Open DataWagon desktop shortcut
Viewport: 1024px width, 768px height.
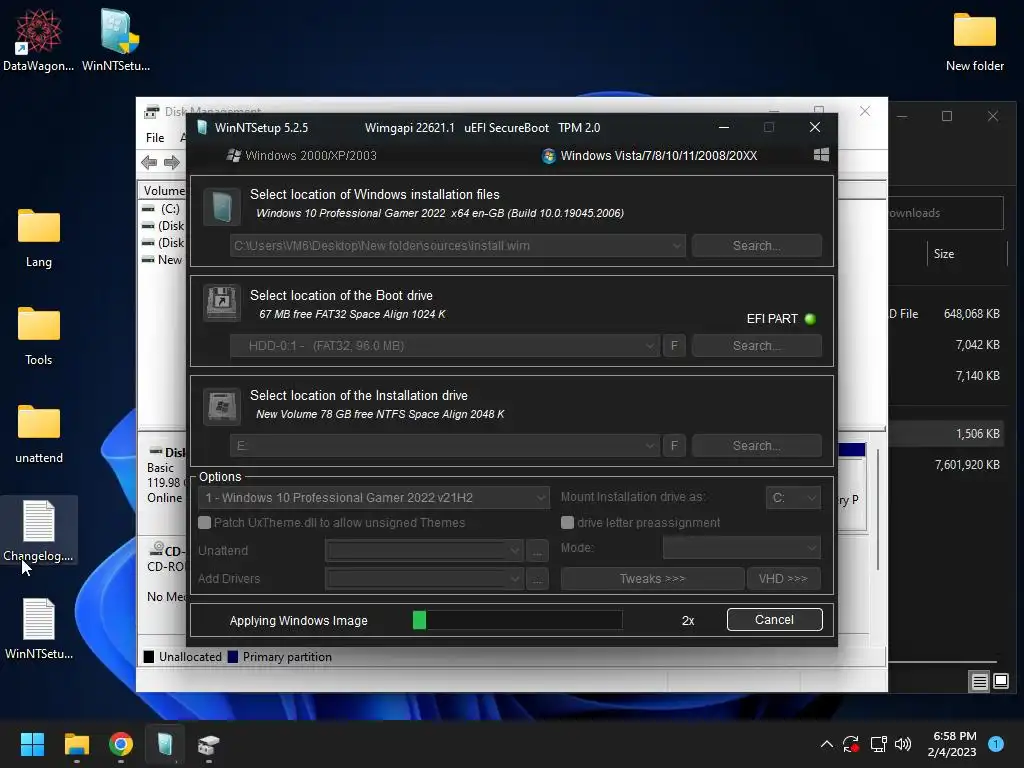(39, 39)
